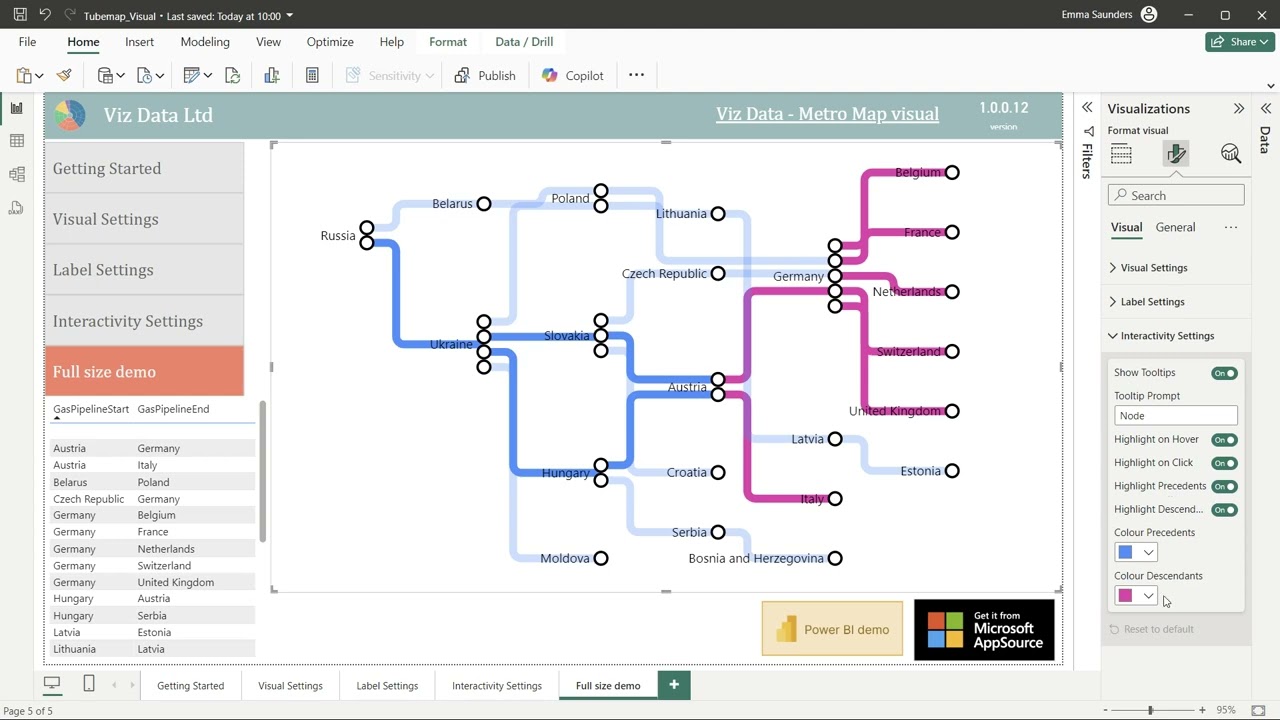Click the Power BI demo button
Image resolution: width=1280 pixels, height=720 pixels.
point(832,629)
